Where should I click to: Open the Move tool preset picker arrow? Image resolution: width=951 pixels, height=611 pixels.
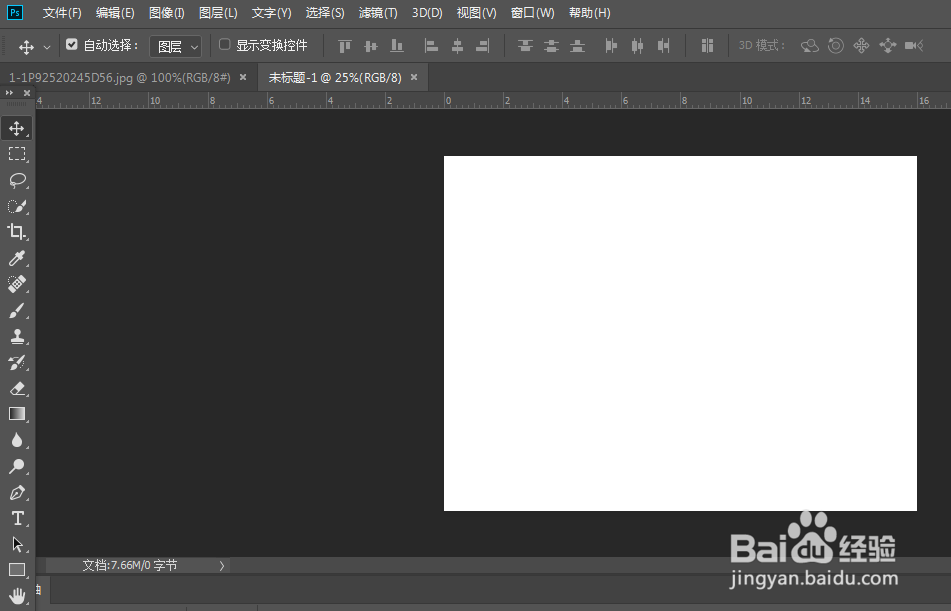pyautogui.click(x=47, y=47)
